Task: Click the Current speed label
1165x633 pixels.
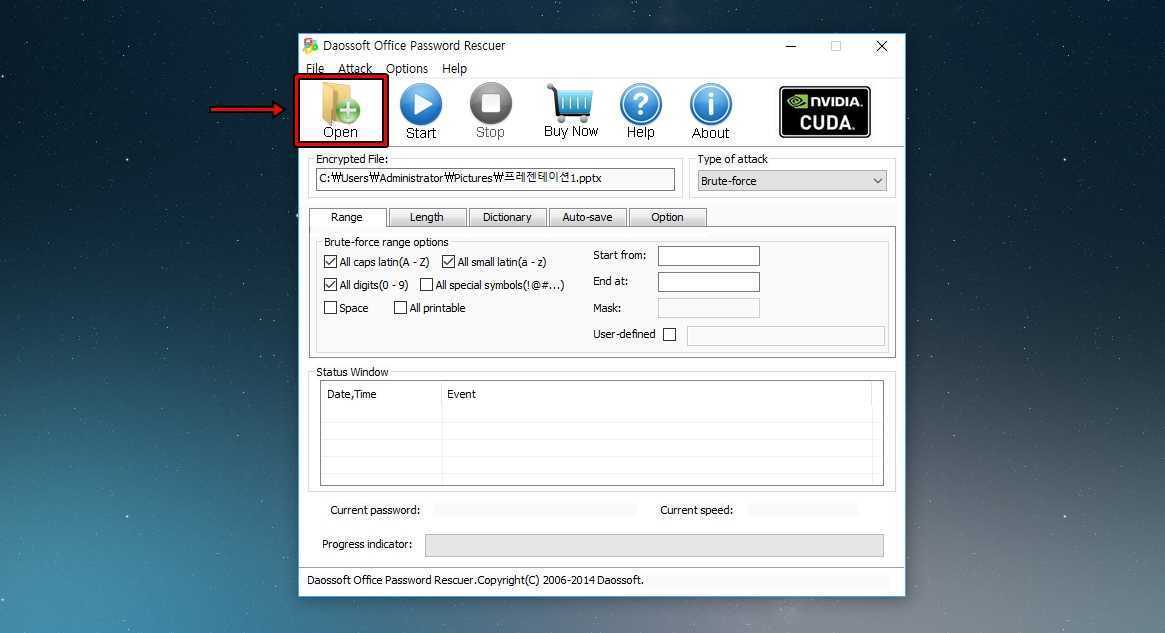Action: 696,510
